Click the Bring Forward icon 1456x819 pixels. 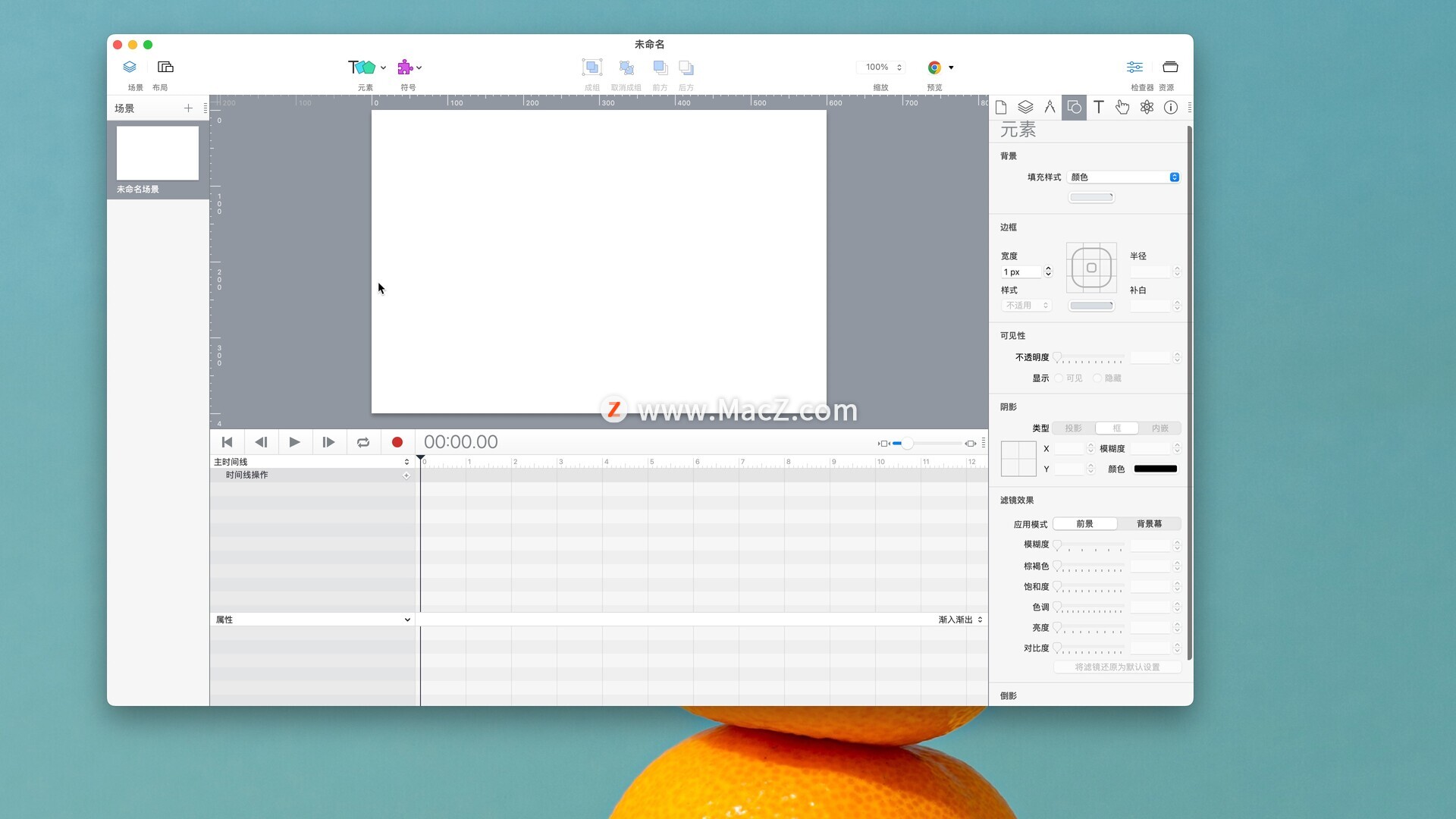tap(661, 67)
